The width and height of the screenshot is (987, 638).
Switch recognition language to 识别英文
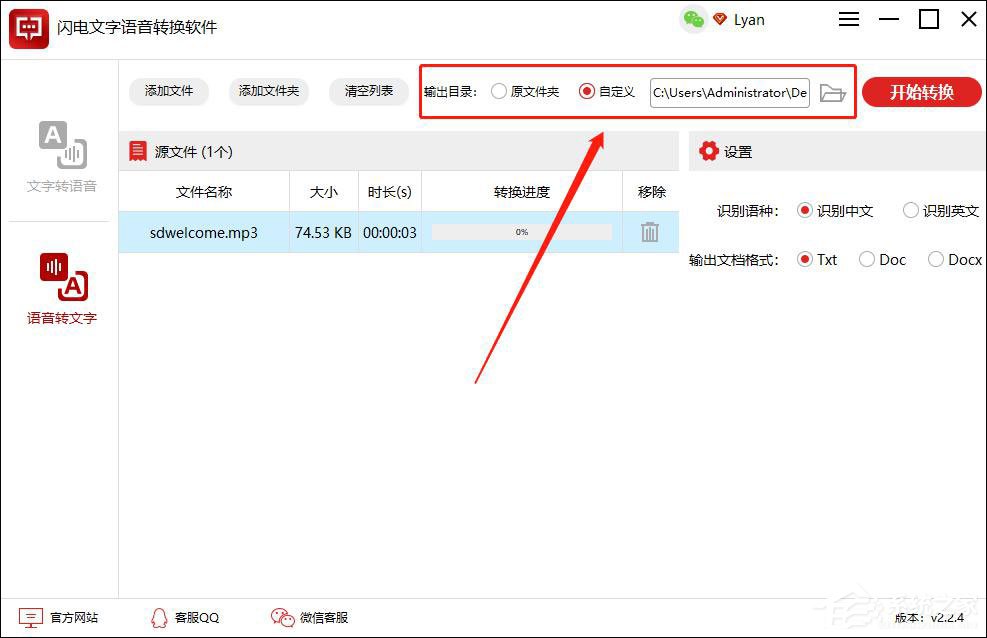(910, 210)
